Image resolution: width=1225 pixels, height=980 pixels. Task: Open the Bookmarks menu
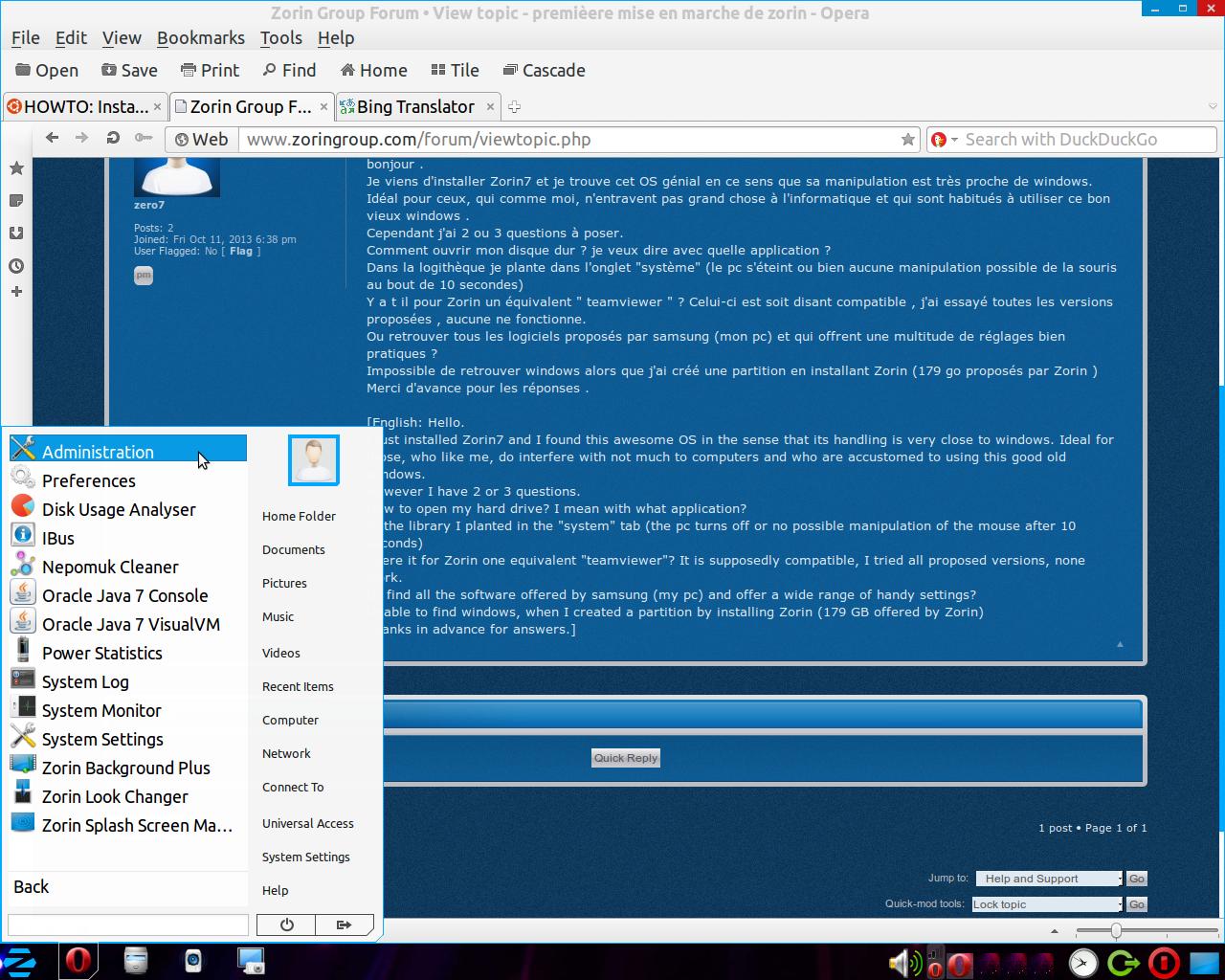tap(200, 38)
